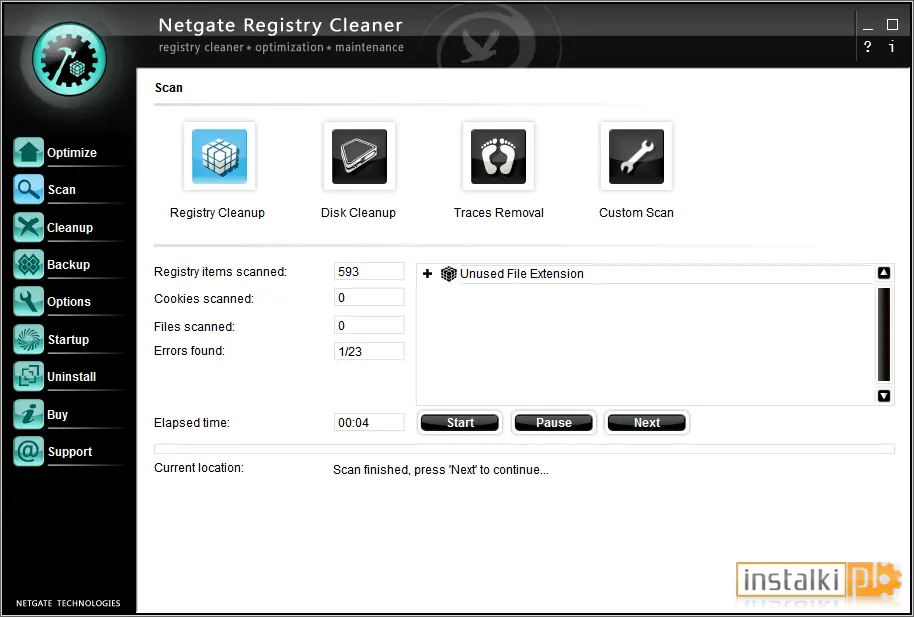Click the Registry items scanned field 593
The width and height of the screenshot is (914, 617).
(369, 272)
